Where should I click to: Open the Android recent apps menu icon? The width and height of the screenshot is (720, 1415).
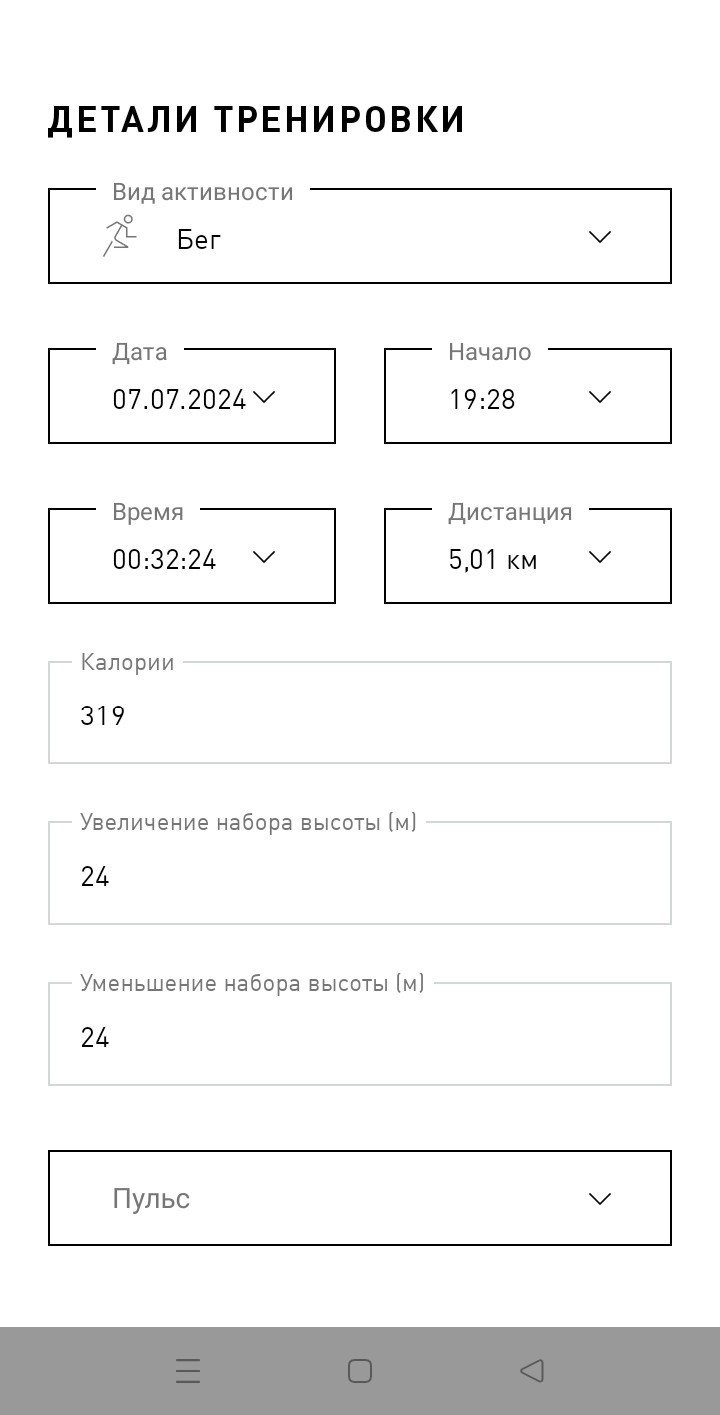coord(188,1370)
